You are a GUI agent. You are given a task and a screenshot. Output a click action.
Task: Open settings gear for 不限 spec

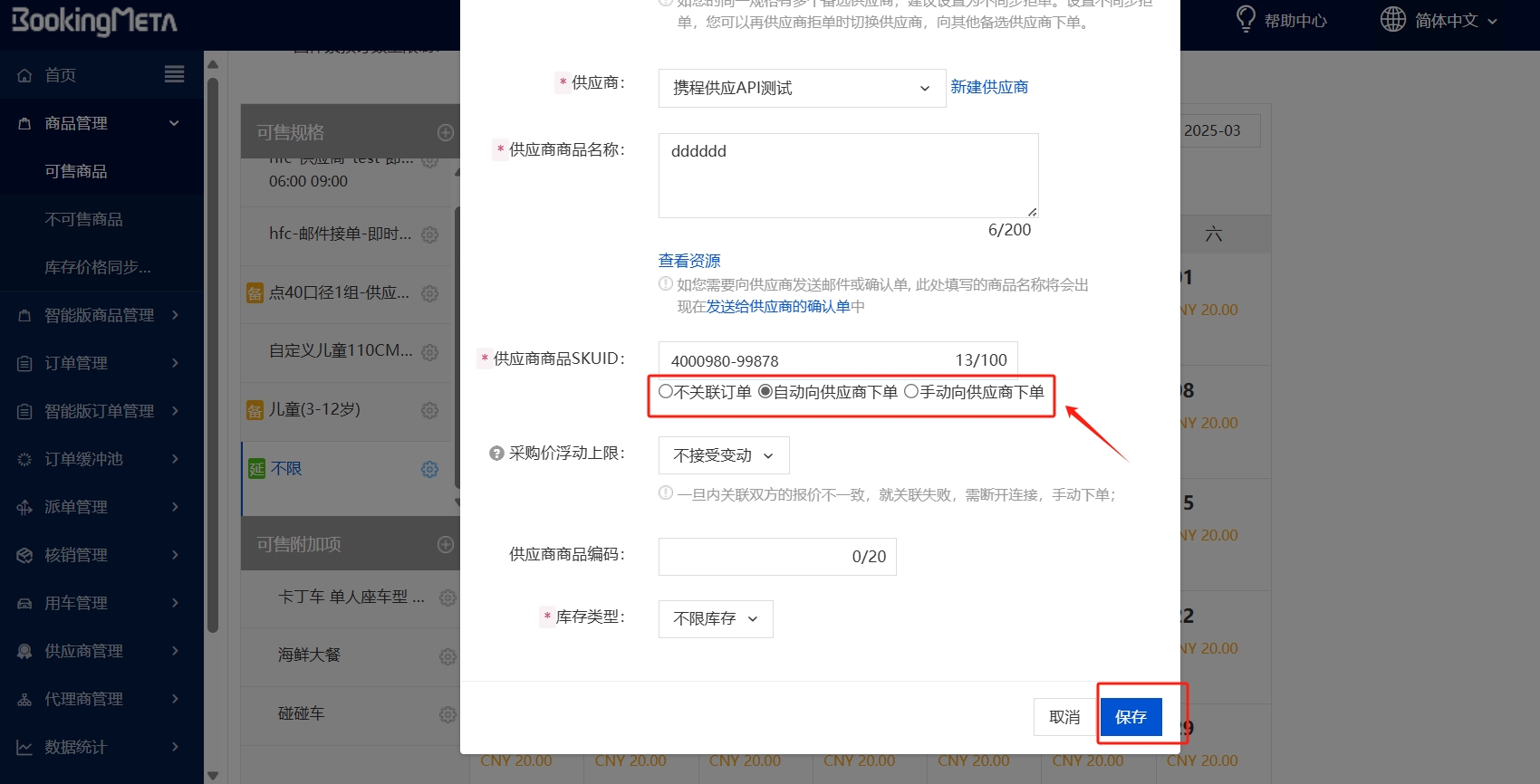coord(429,469)
